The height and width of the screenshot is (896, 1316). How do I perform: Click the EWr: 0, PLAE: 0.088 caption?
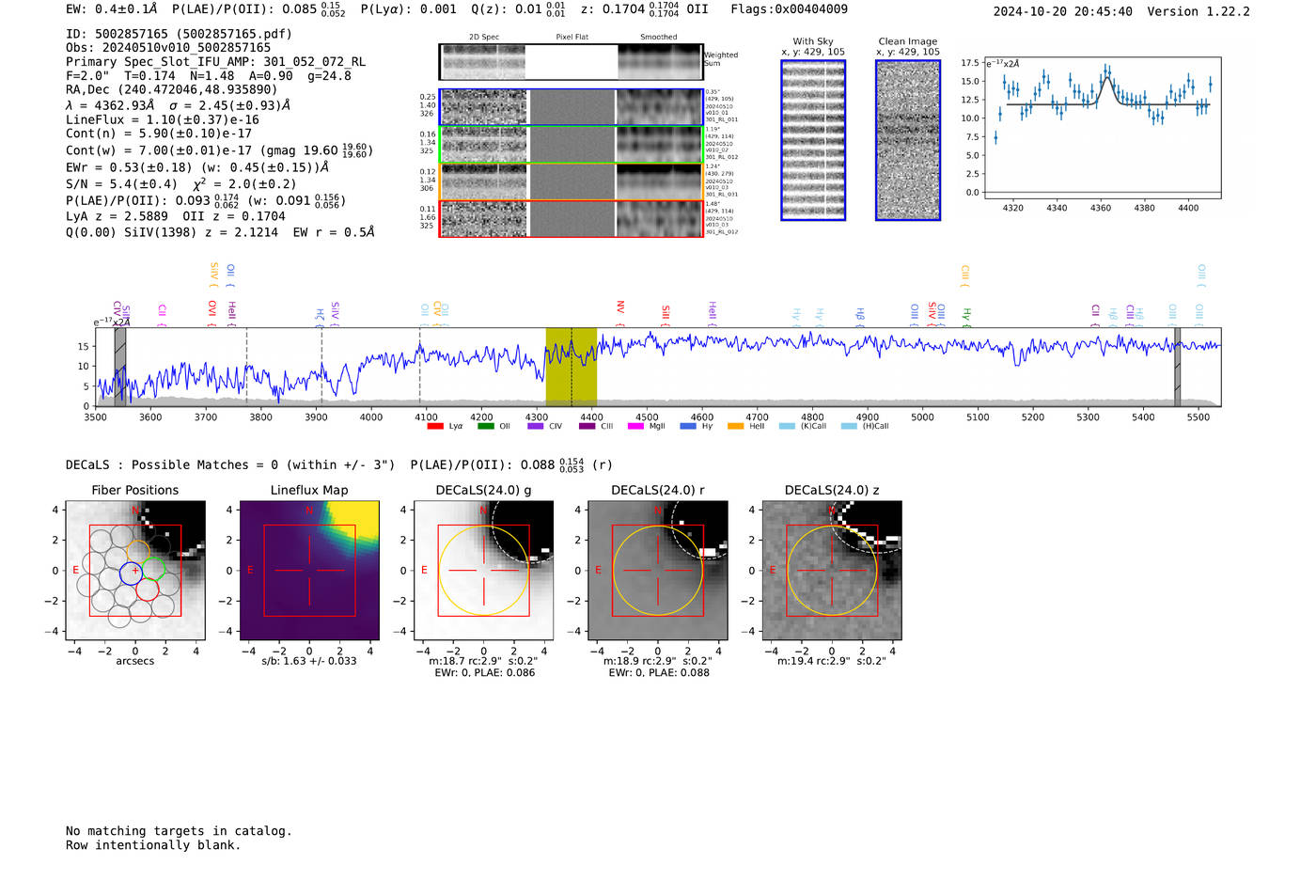[658, 673]
